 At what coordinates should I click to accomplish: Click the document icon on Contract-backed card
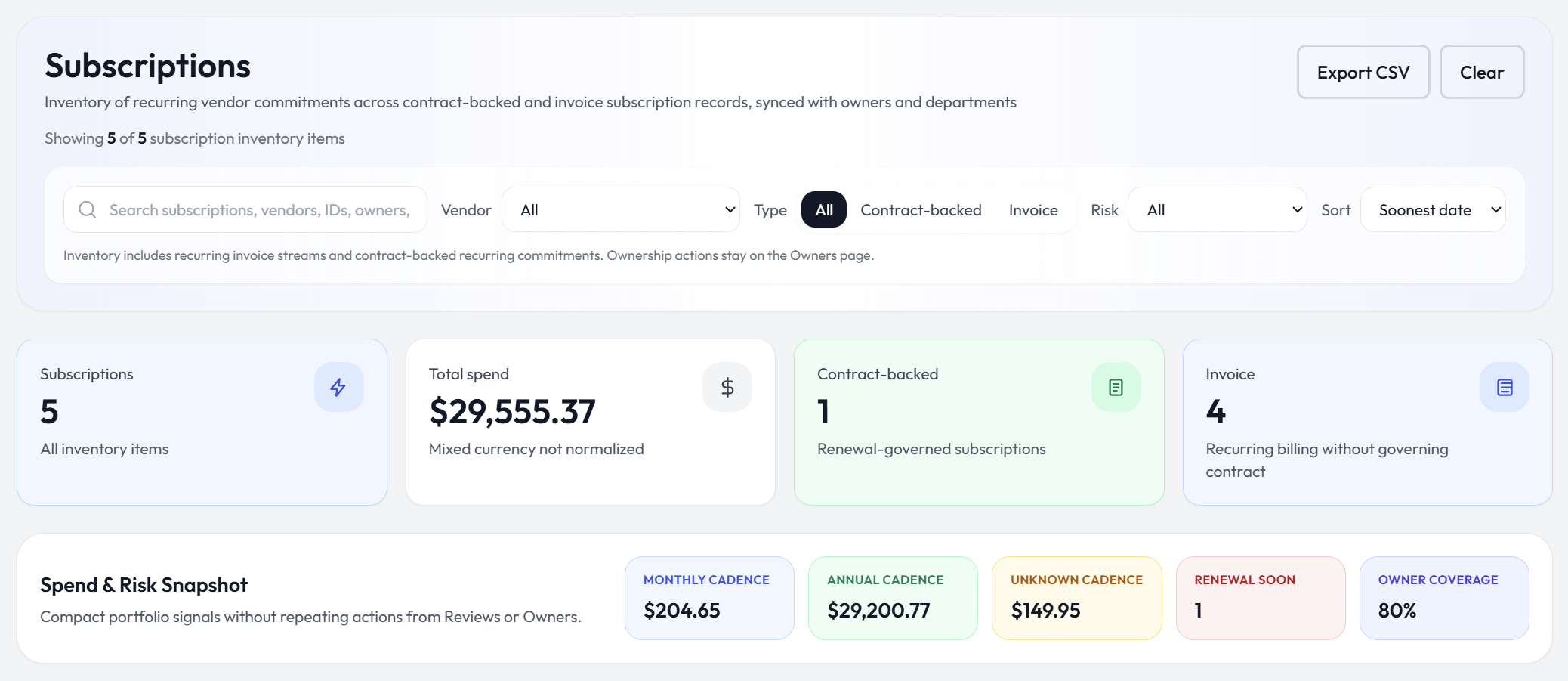(1116, 386)
